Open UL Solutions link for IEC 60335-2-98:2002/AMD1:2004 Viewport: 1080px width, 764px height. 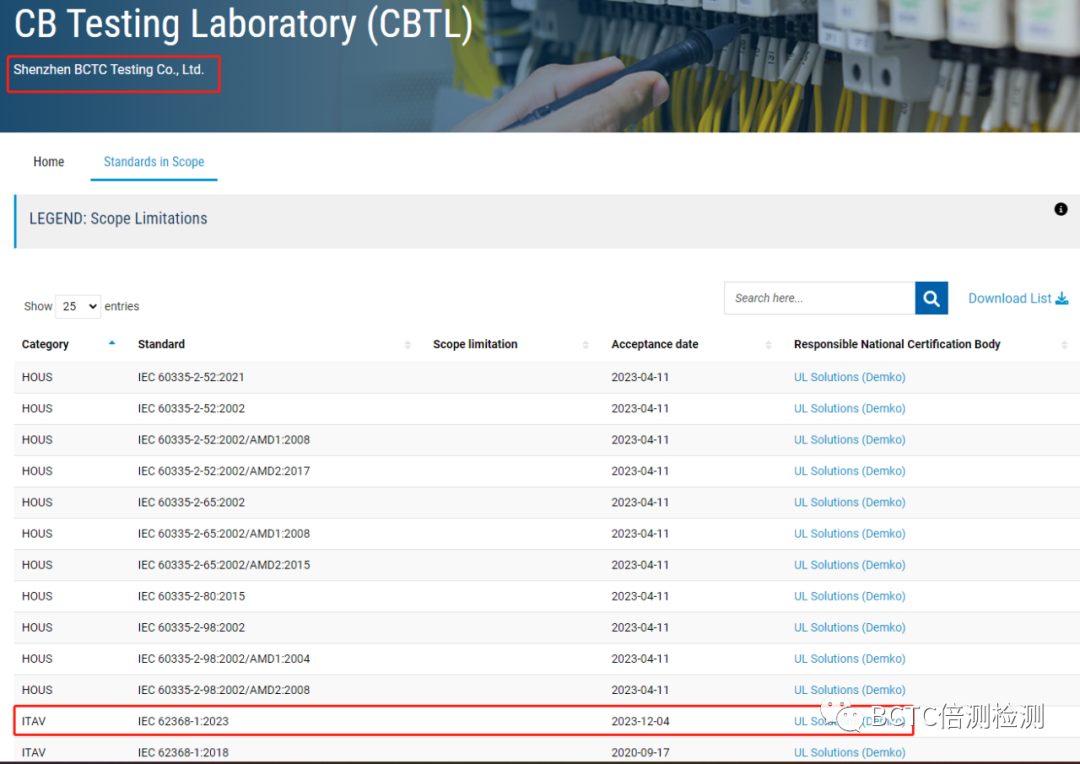pyautogui.click(x=849, y=659)
